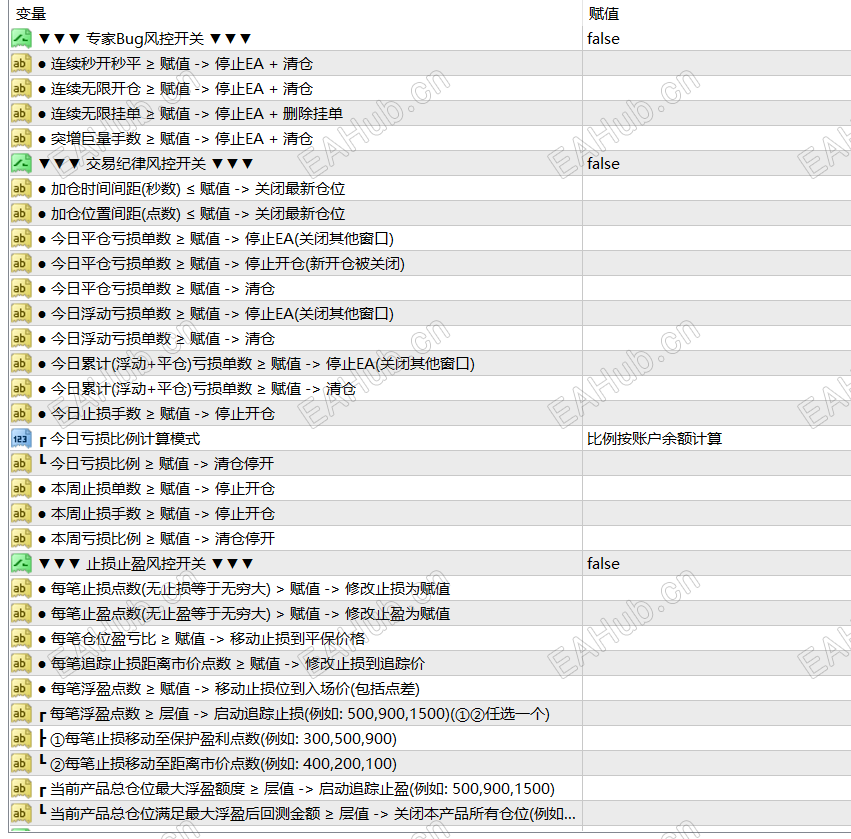Viewport: 851px width, 839px height.
Task: Click the empty value cell for 加仓时间间距(秒数)
Action: pyautogui.click(x=716, y=188)
